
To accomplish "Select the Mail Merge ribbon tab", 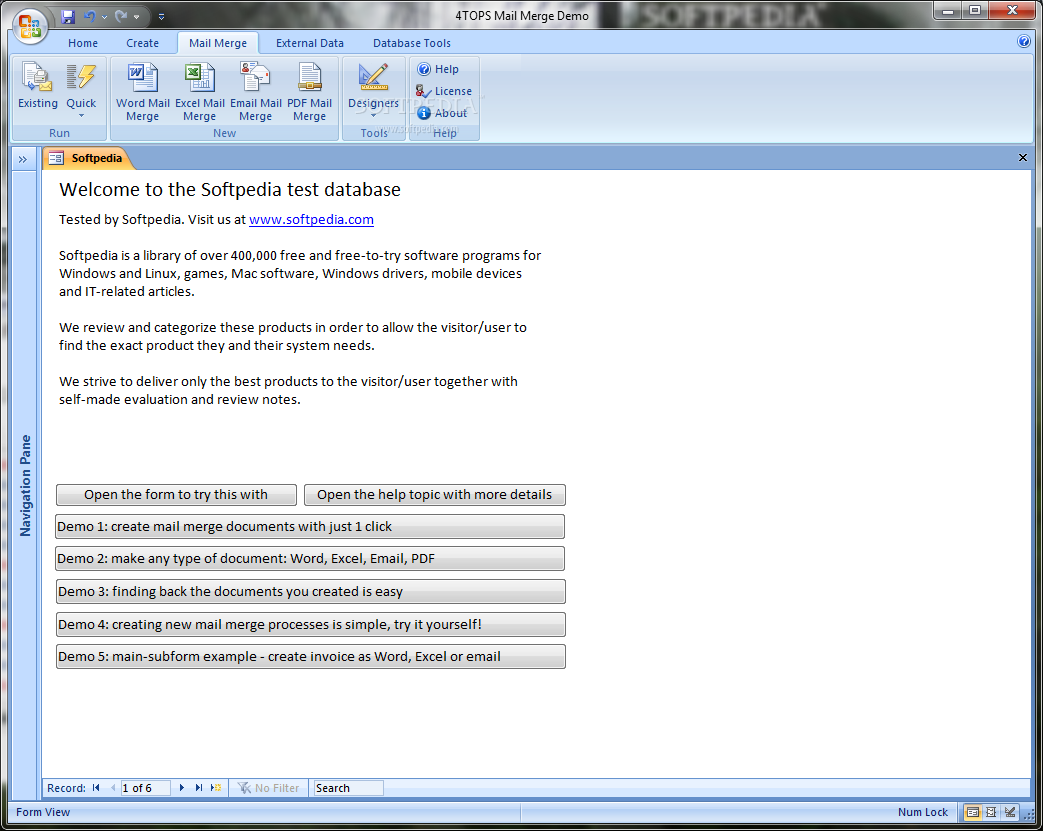I will [218, 43].
